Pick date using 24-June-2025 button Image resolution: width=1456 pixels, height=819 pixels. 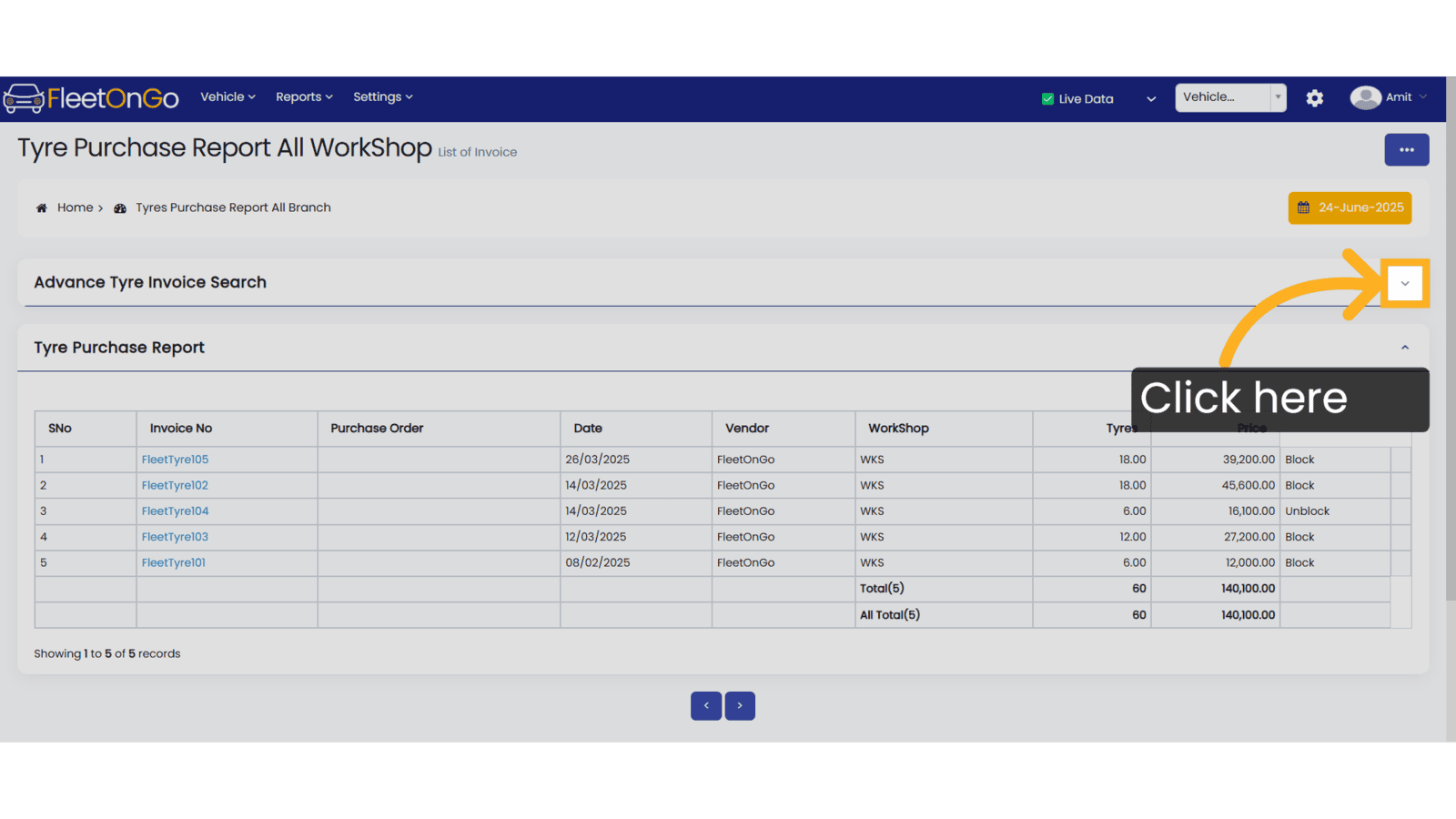[1350, 207]
